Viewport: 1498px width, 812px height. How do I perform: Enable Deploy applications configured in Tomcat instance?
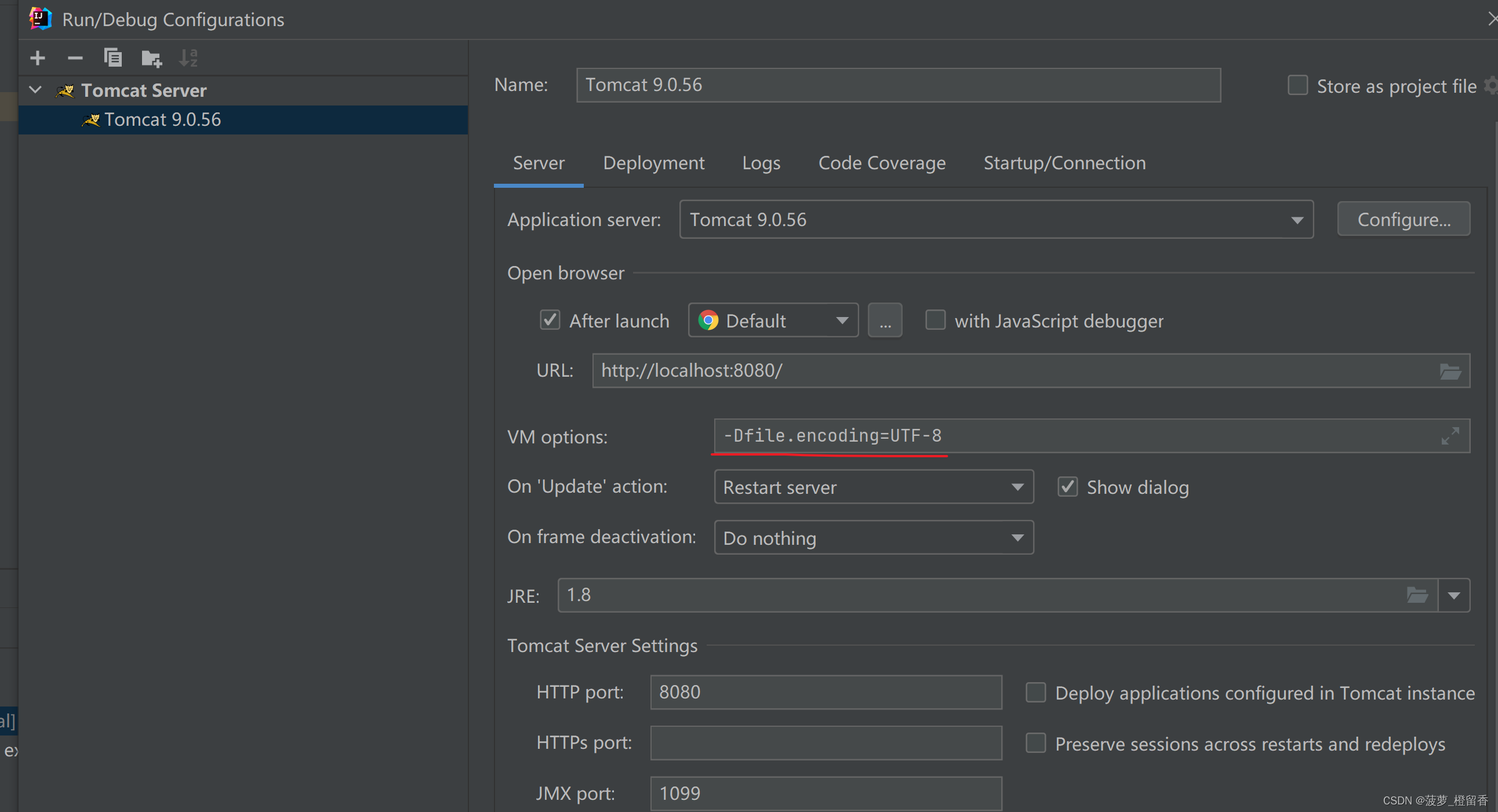point(1036,692)
